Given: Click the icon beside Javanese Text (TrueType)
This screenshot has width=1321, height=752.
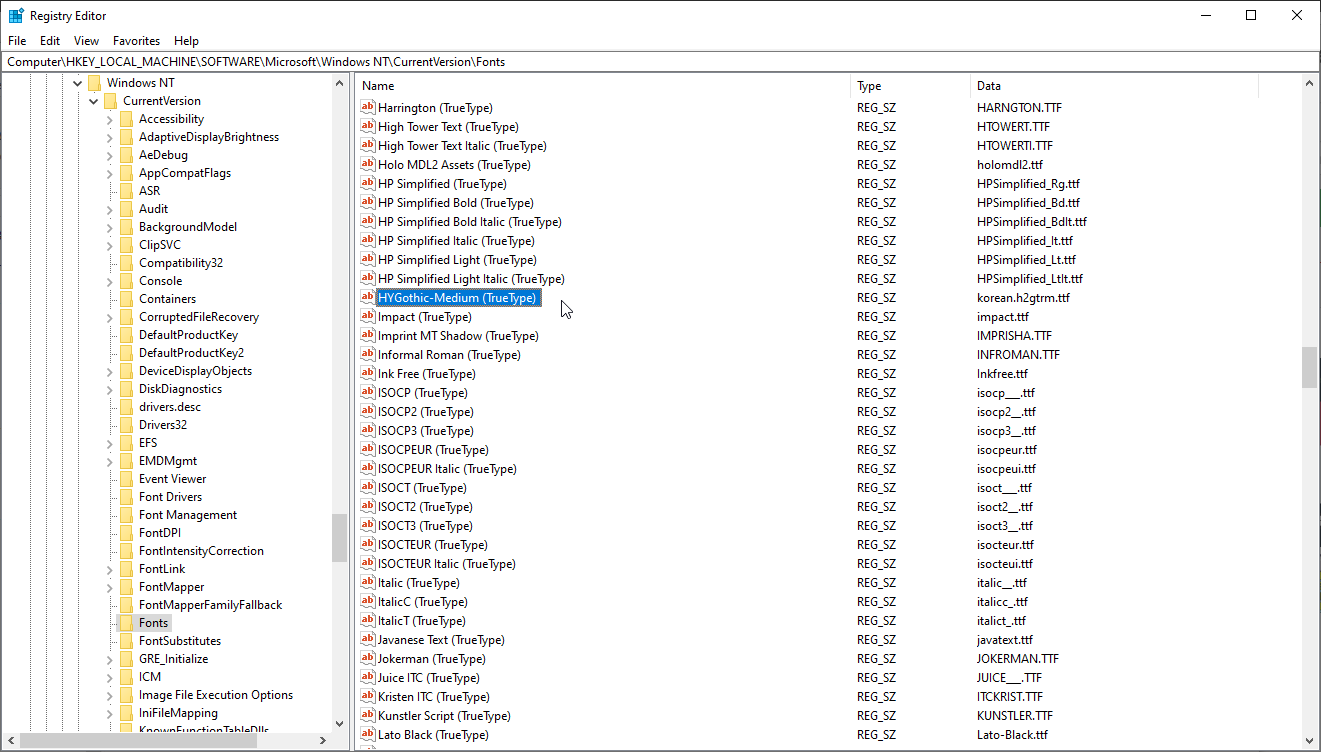Looking at the screenshot, I should (368, 639).
